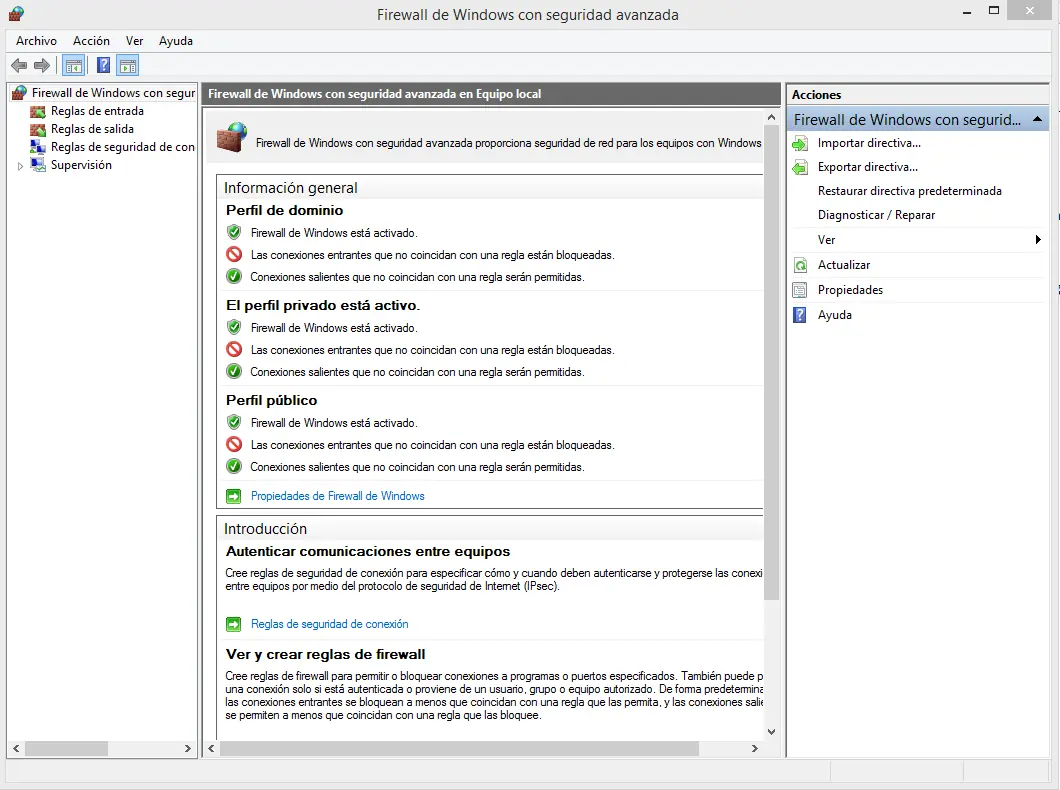Open the Ver menu in menu bar
This screenshot has height=790, width=1060.
click(135, 41)
